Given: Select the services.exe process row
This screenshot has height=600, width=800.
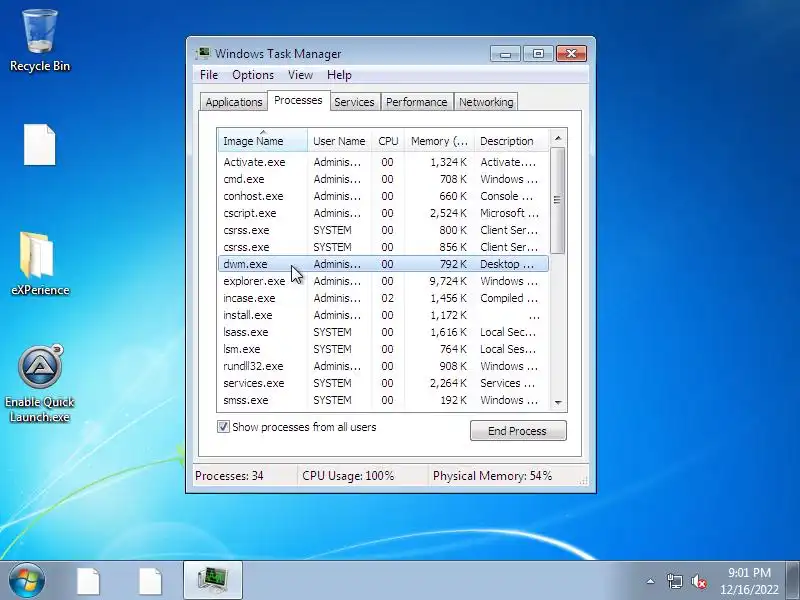Looking at the screenshot, I should coord(383,383).
